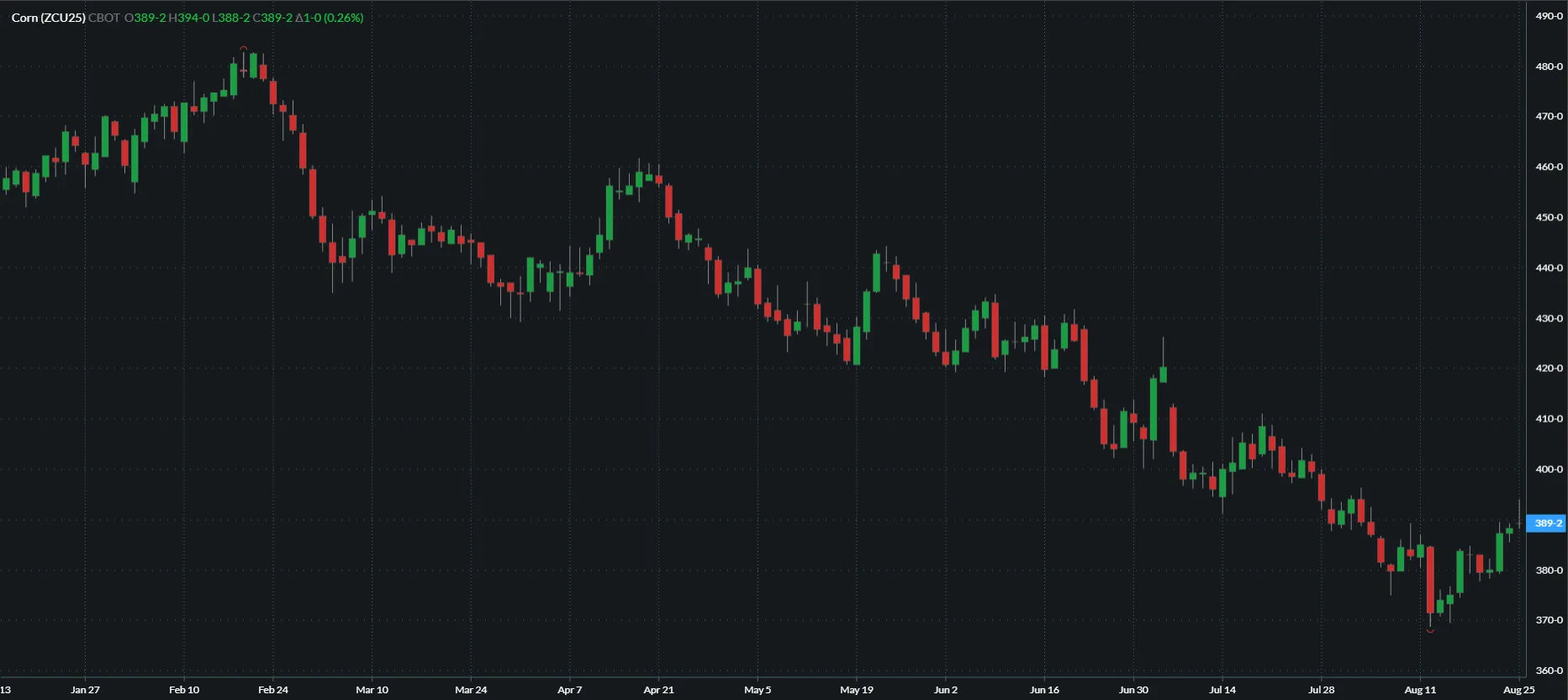Click the 420-0 level on price axis
This screenshot has height=700, width=1568.
(1549, 369)
